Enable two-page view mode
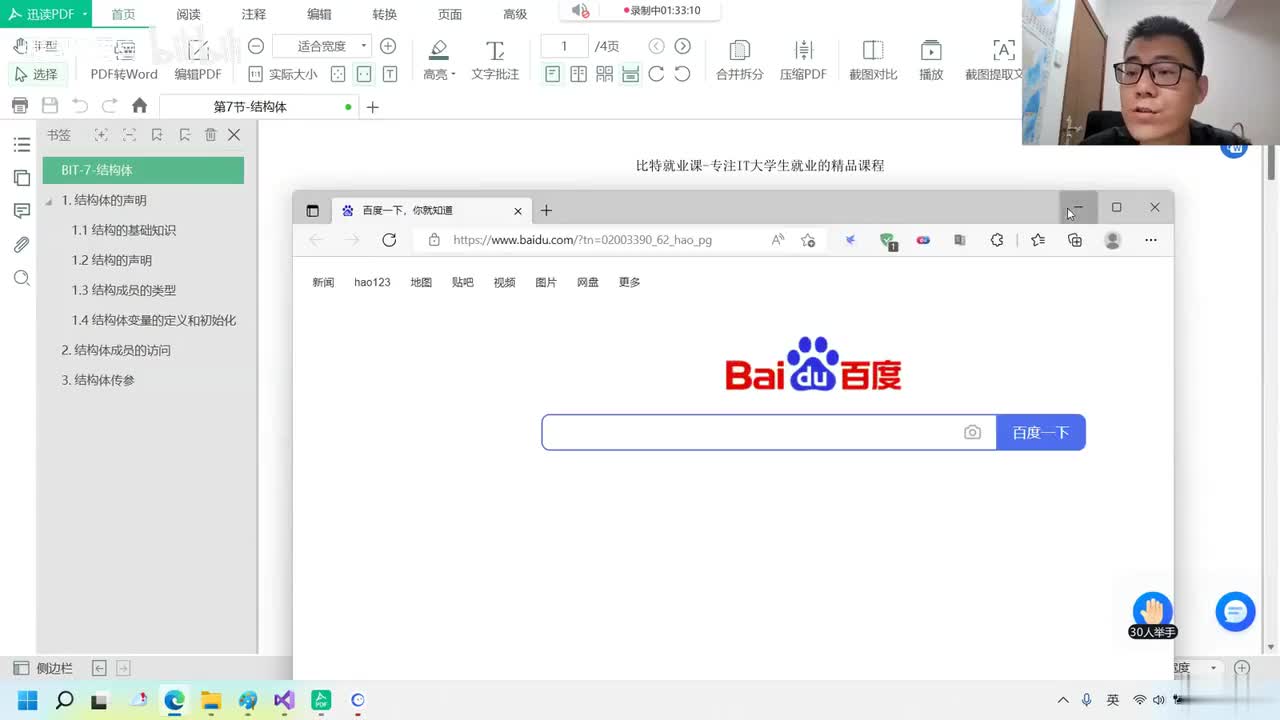 tap(579, 74)
